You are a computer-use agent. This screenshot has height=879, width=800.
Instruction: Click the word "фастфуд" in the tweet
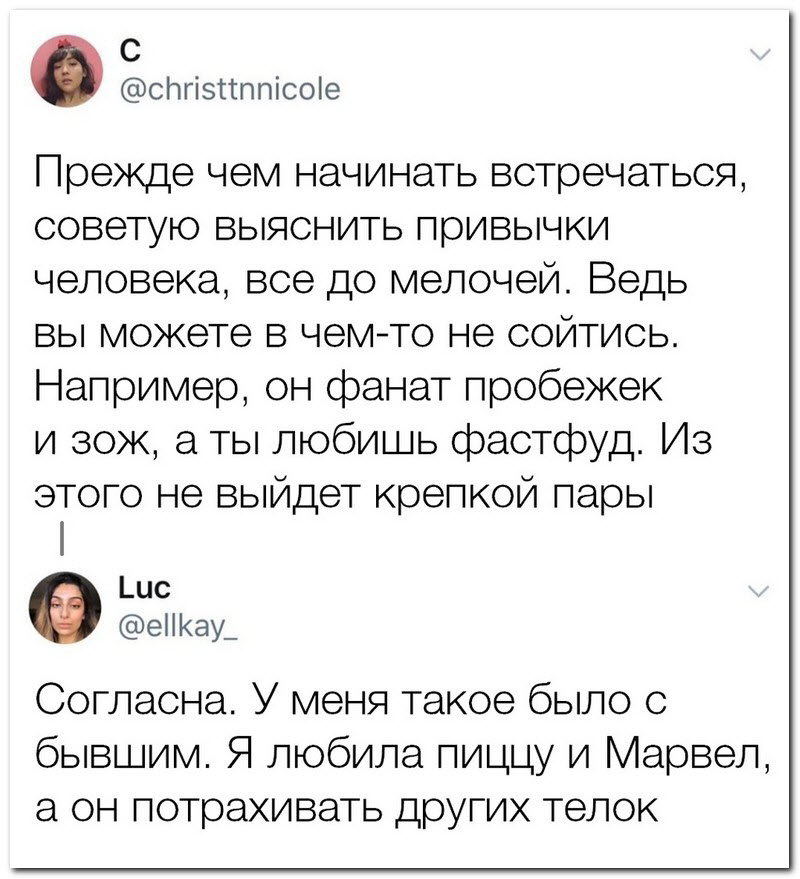[548, 441]
